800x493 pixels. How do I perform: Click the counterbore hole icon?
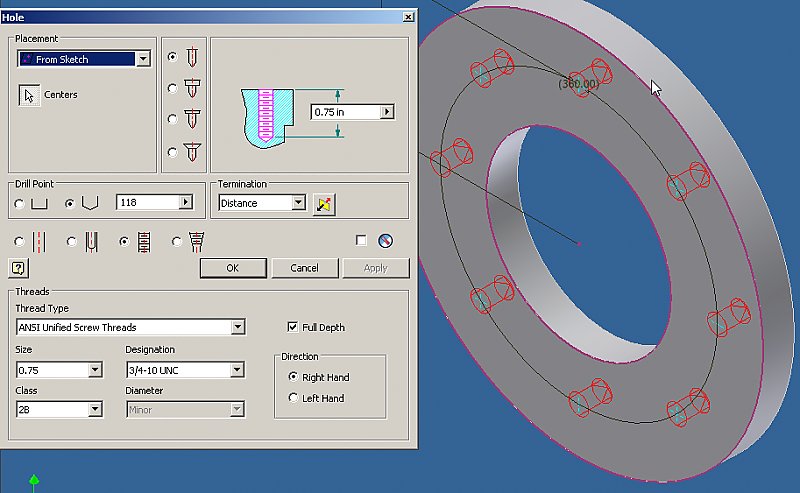(x=192, y=88)
